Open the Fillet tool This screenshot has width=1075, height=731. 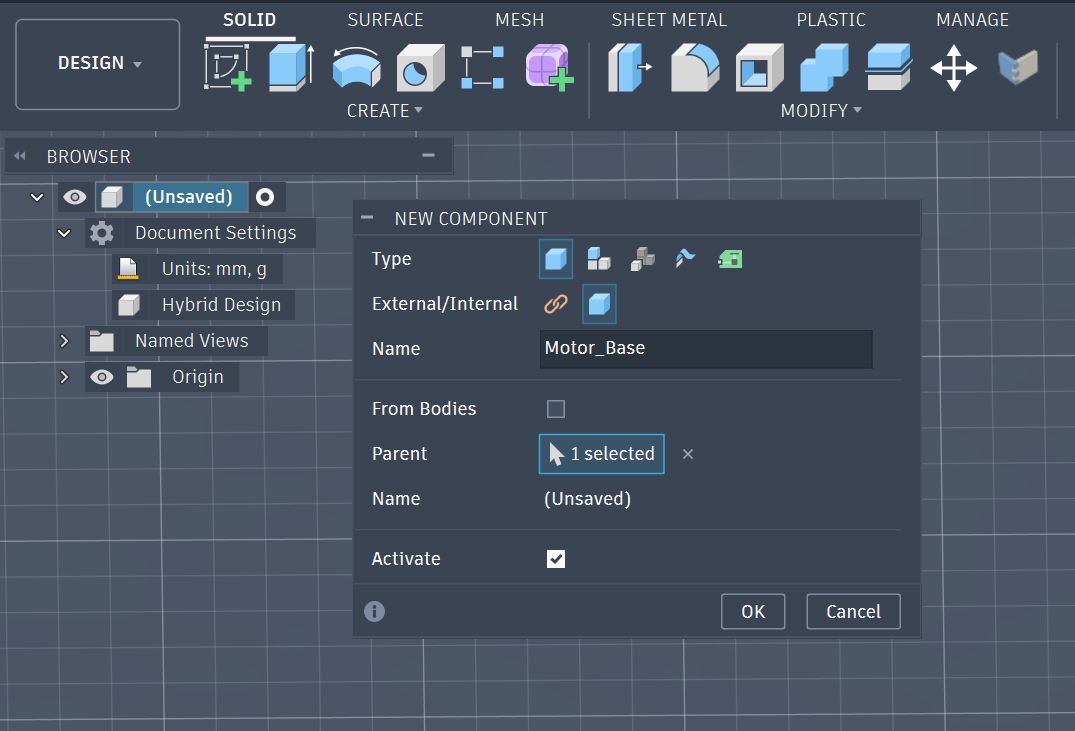[x=694, y=67]
